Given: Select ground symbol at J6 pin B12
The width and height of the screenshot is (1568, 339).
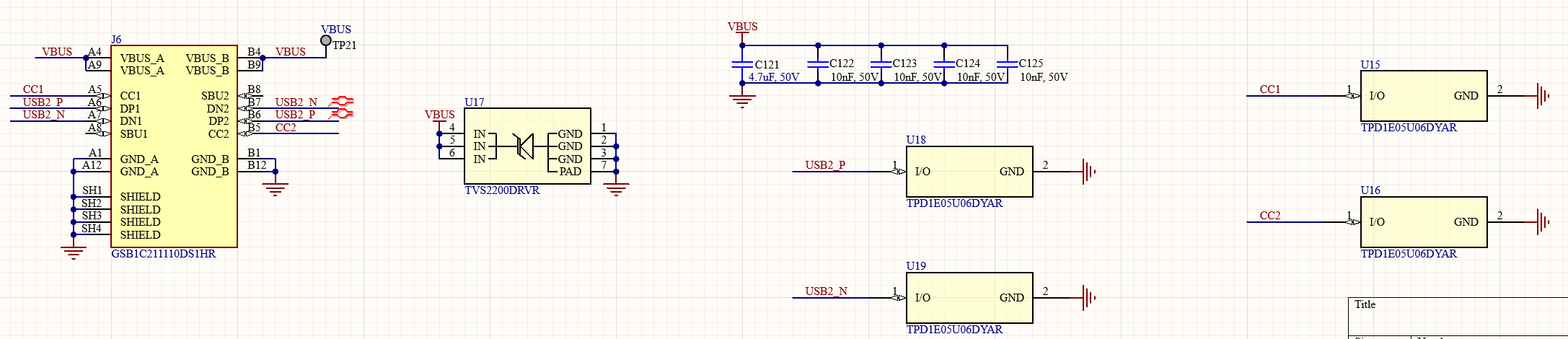Looking at the screenshot, I should pos(276,189).
